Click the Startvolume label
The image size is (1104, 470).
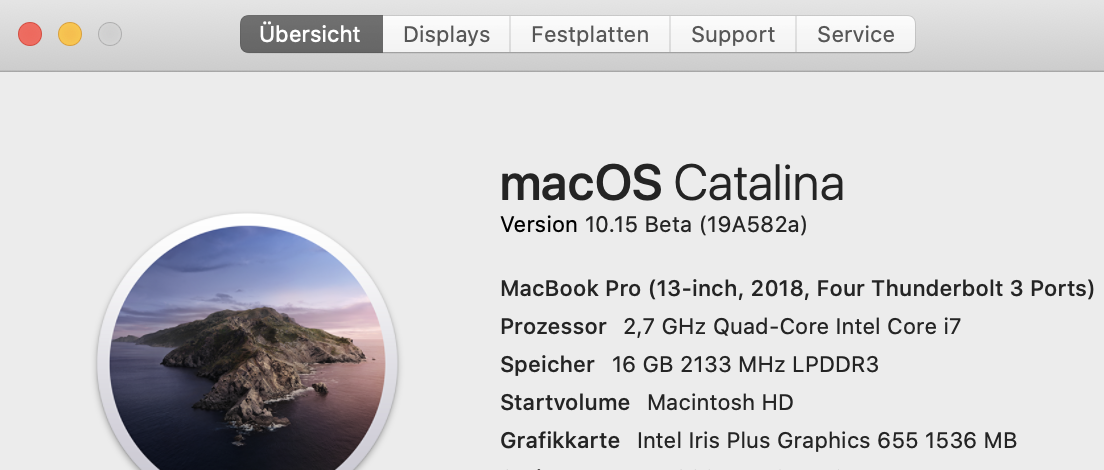coord(565,402)
